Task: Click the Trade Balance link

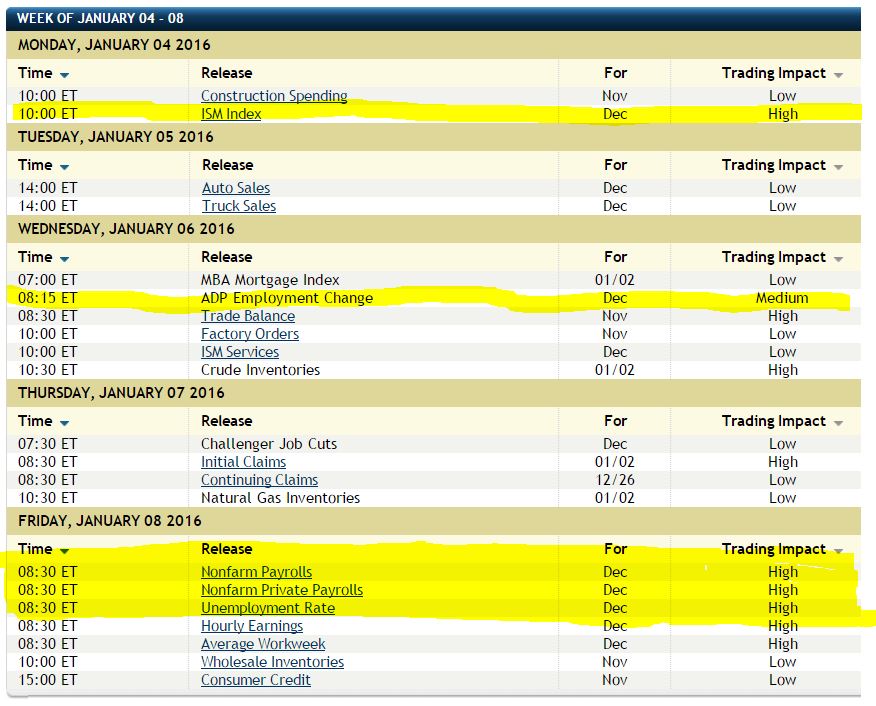Action: [x=248, y=316]
